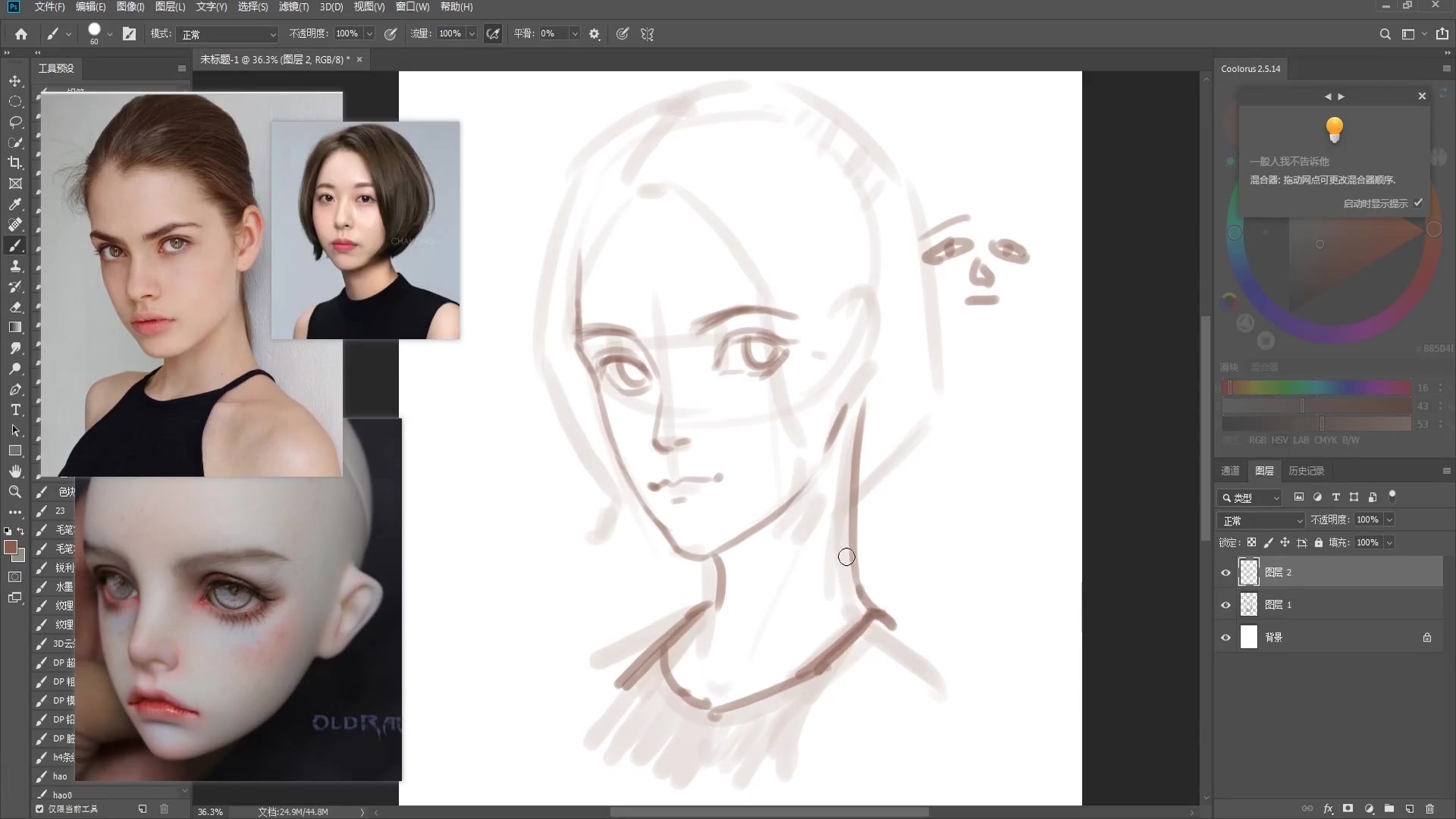The image size is (1456, 819).
Task: Hide layer 图层 2 with eye icon
Action: [x=1225, y=573]
